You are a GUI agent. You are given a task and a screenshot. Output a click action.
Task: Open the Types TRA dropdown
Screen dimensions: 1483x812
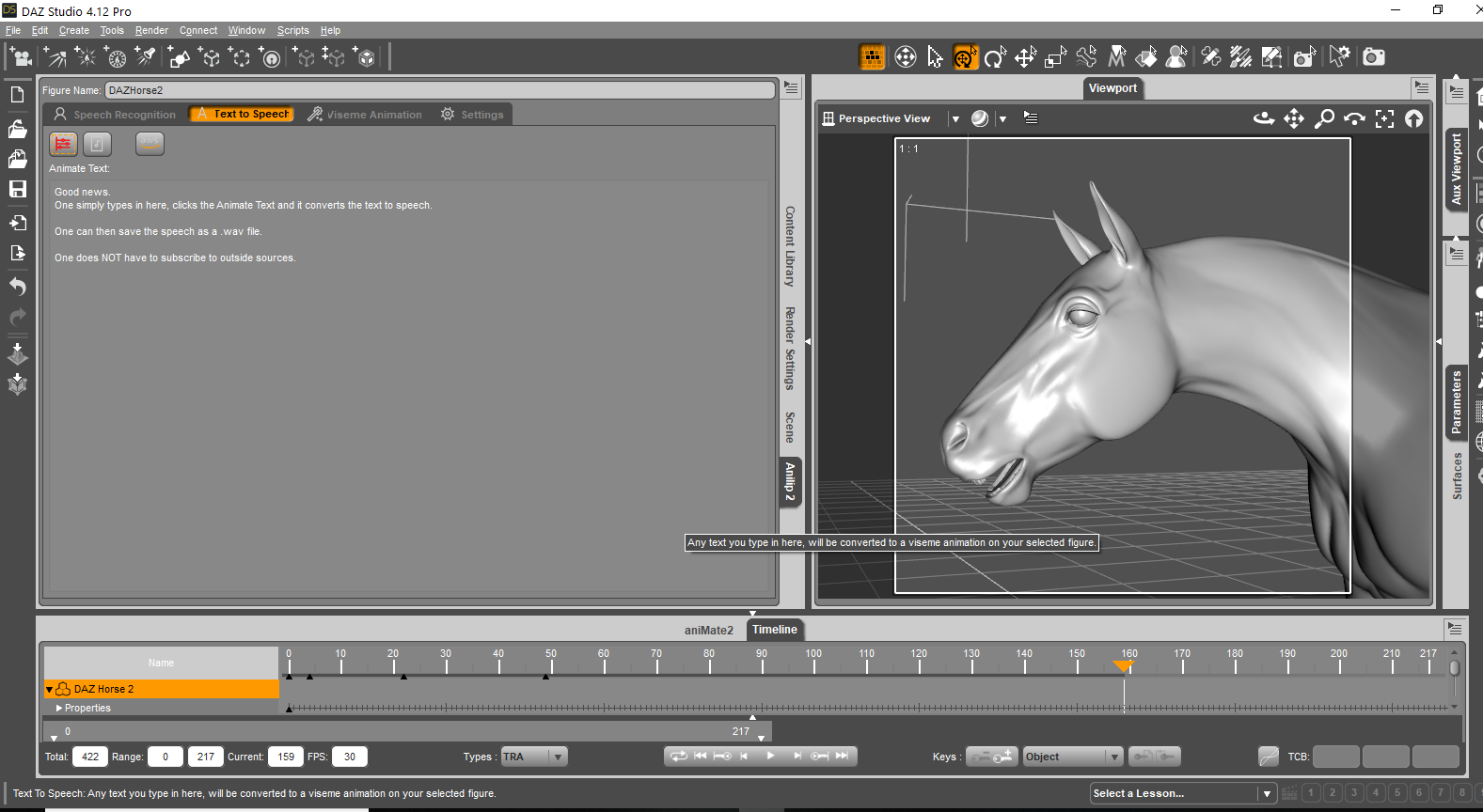point(534,757)
